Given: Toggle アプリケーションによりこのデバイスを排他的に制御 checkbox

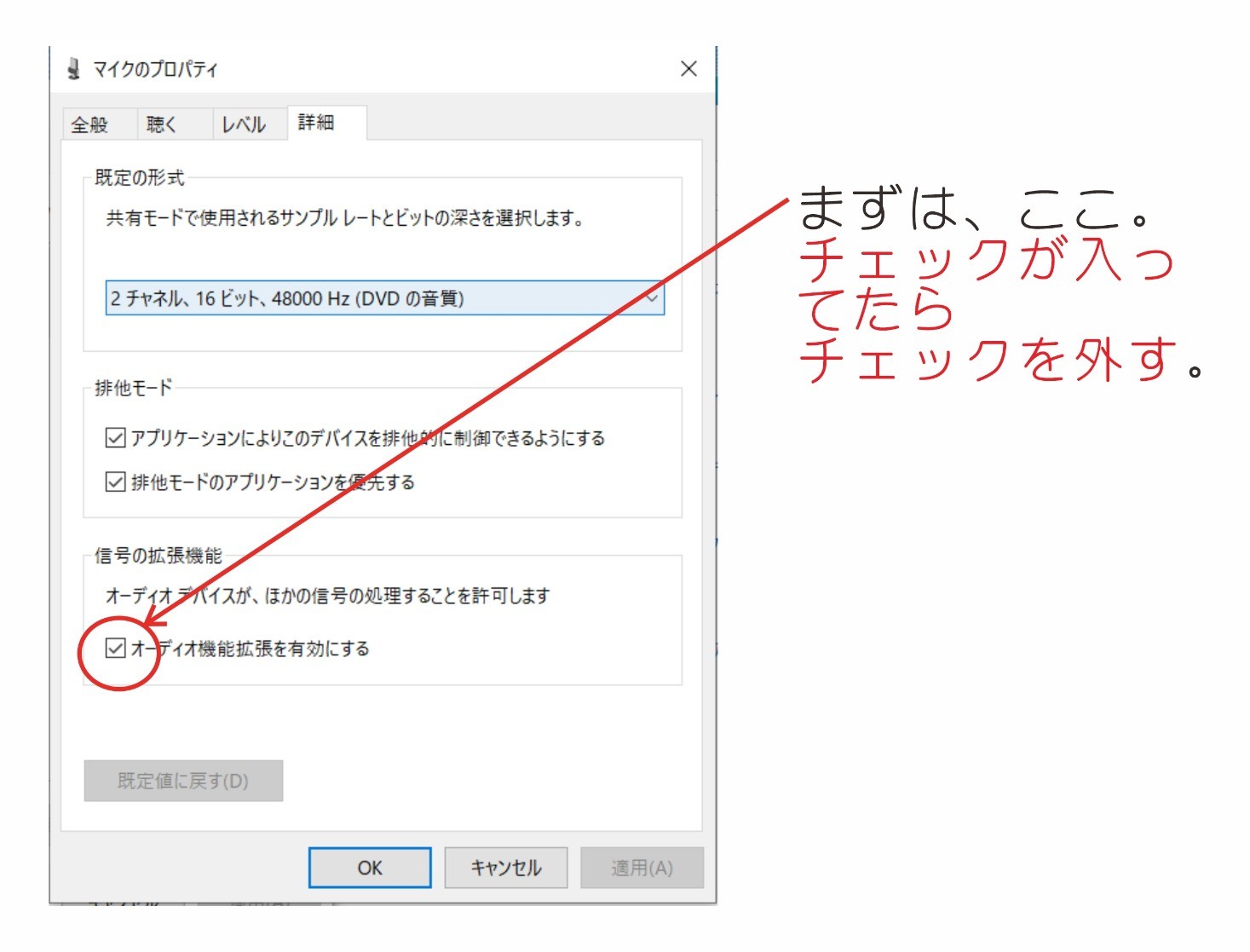Looking at the screenshot, I should (x=115, y=438).
